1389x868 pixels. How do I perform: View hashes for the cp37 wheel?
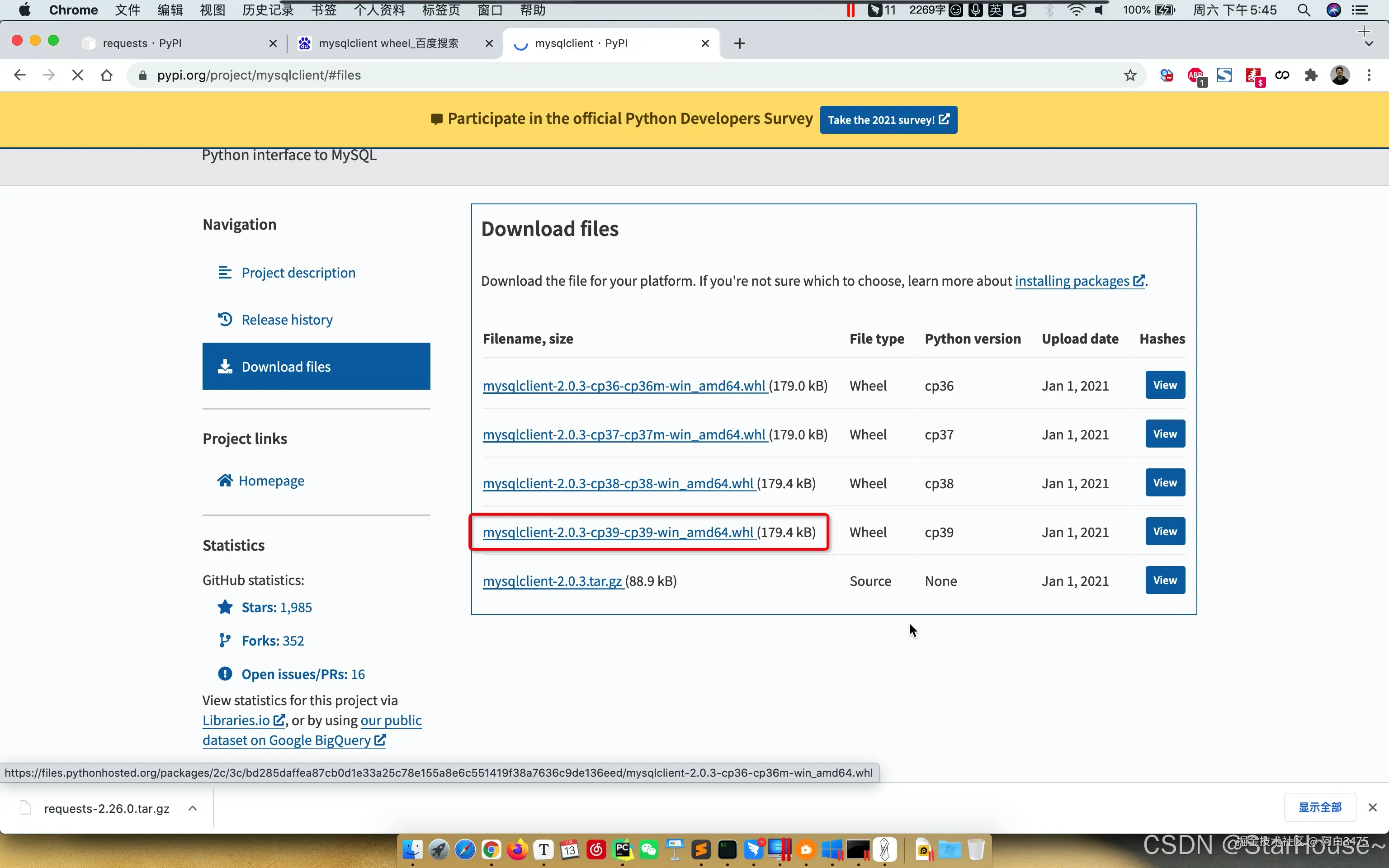click(x=1165, y=434)
